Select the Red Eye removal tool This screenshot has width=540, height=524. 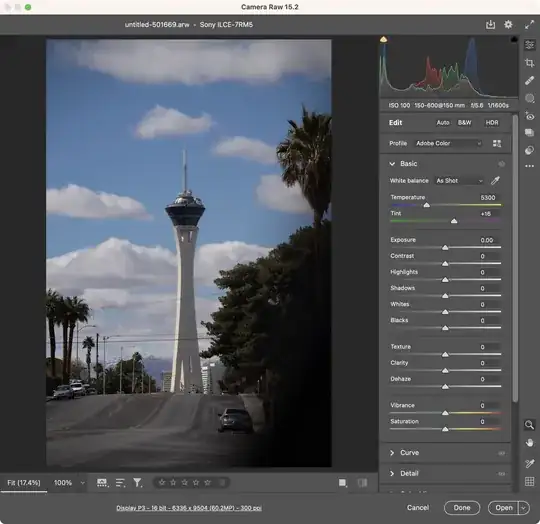[530, 116]
